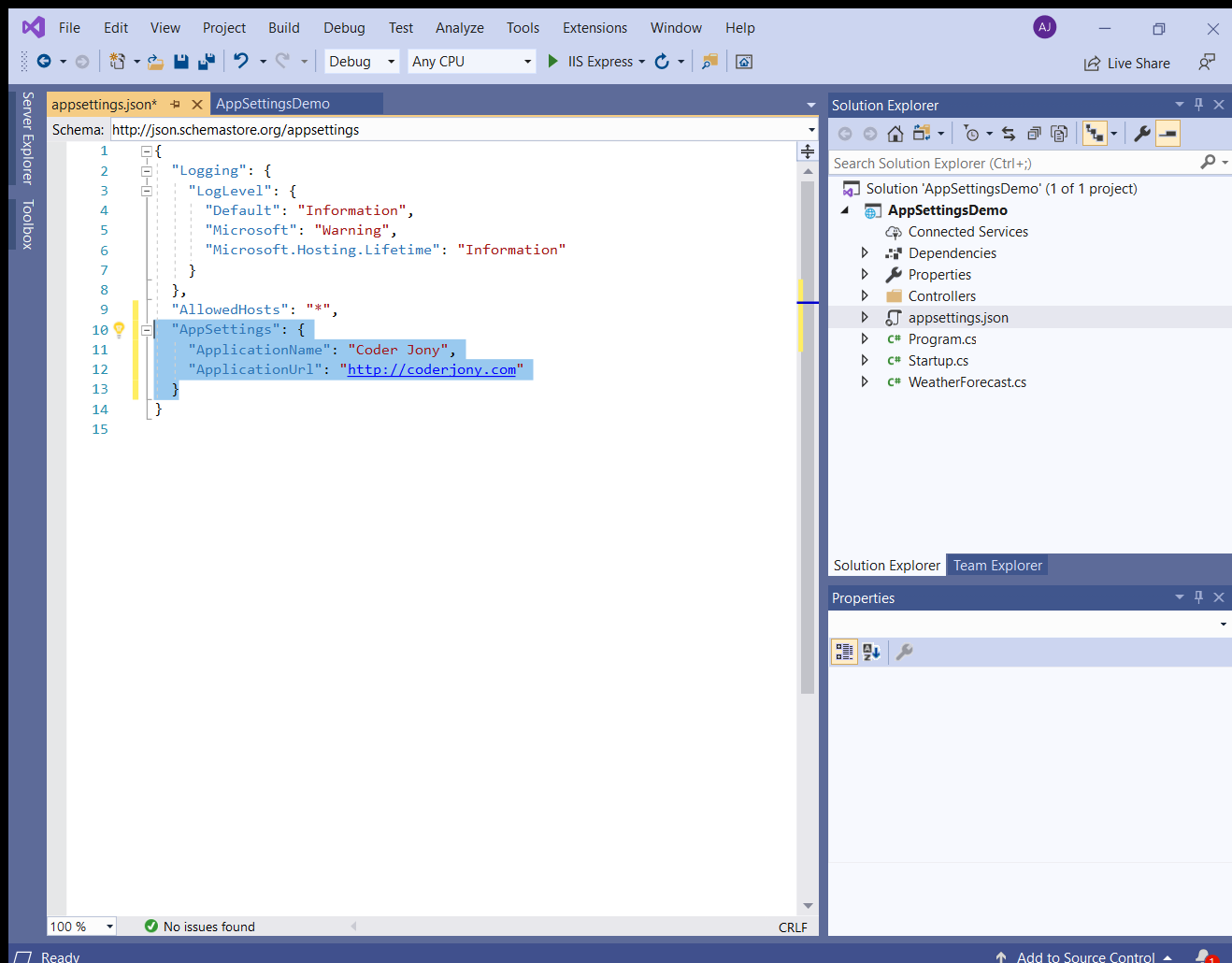Click the Home icon in Solution Explorer
The height and width of the screenshot is (963, 1232).
point(895,134)
